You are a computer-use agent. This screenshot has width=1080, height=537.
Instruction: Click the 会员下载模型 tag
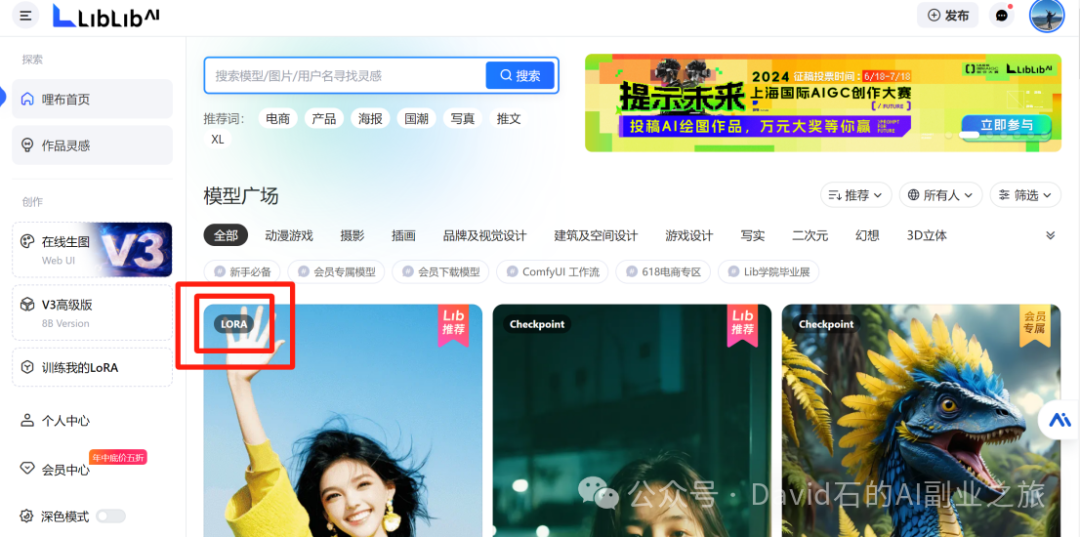441,272
